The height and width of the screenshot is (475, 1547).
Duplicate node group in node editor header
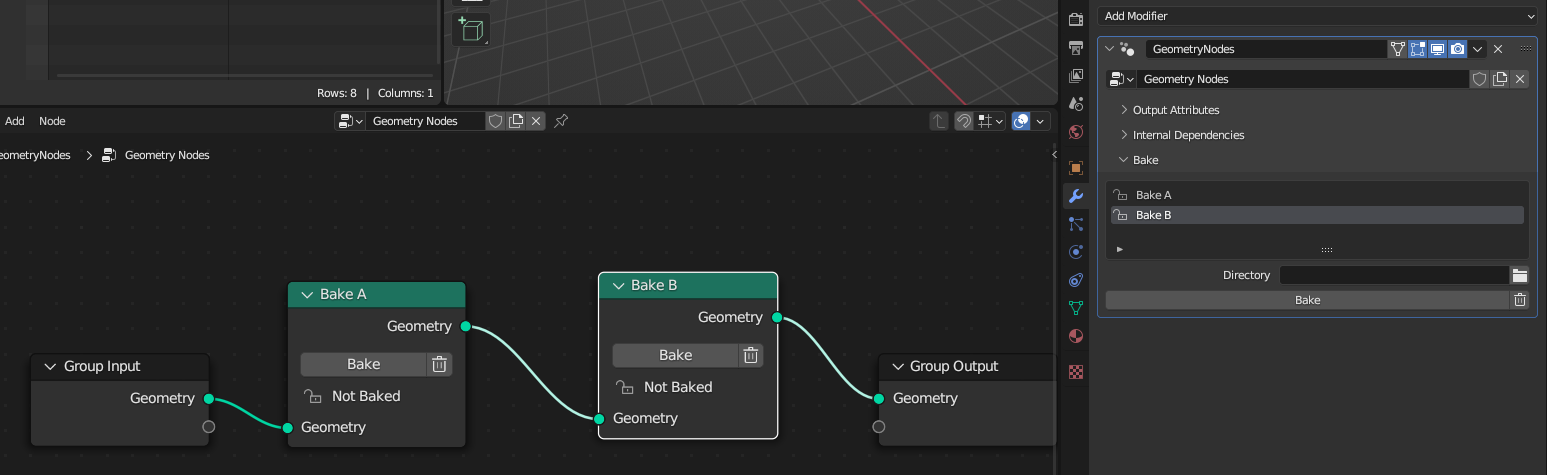(516, 121)
